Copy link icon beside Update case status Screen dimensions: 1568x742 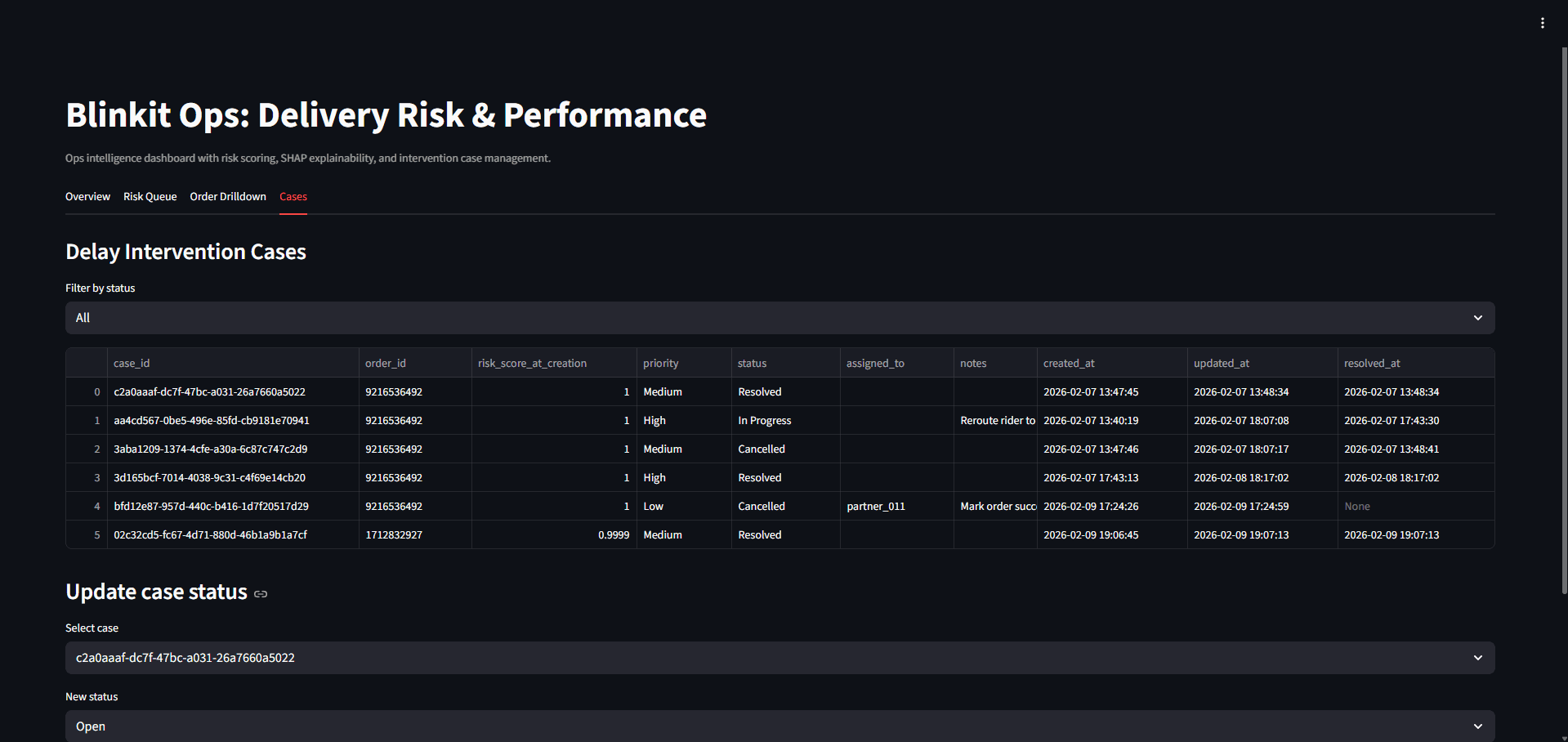coord(261,594)
